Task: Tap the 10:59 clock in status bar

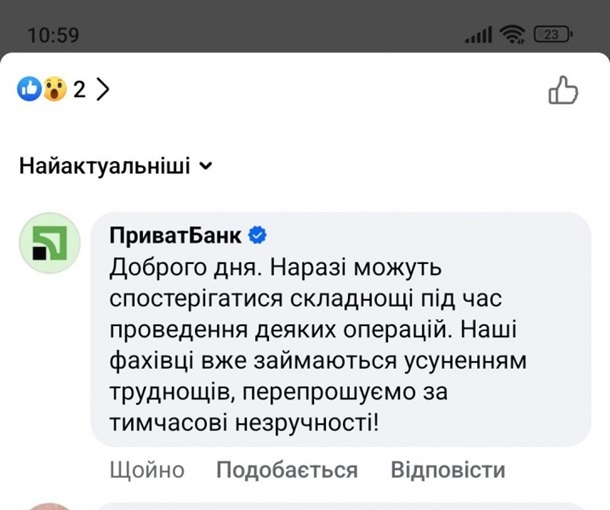Action: click(x=53, y=34)
